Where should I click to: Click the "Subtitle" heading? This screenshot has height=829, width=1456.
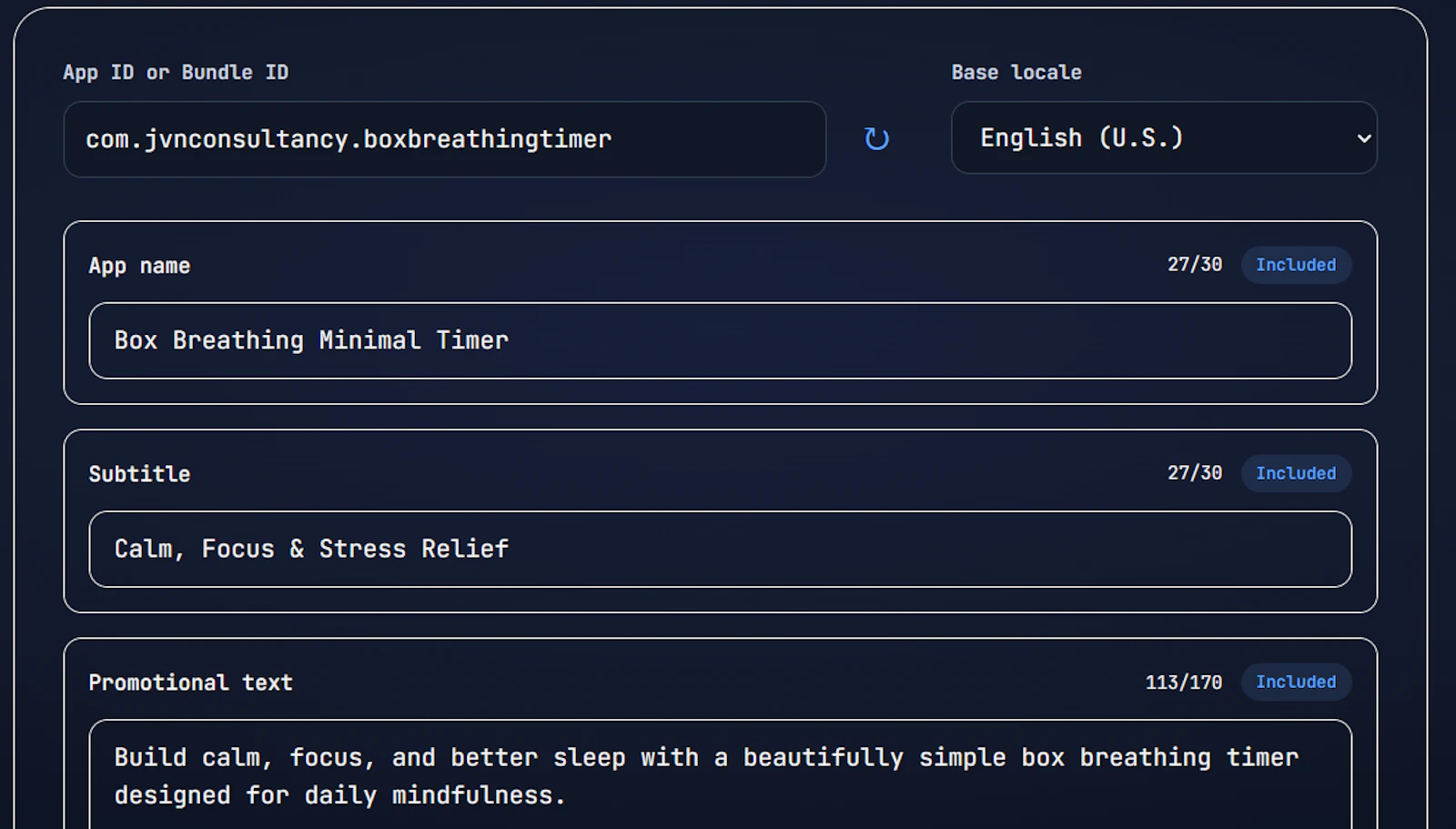pos(139,474)
